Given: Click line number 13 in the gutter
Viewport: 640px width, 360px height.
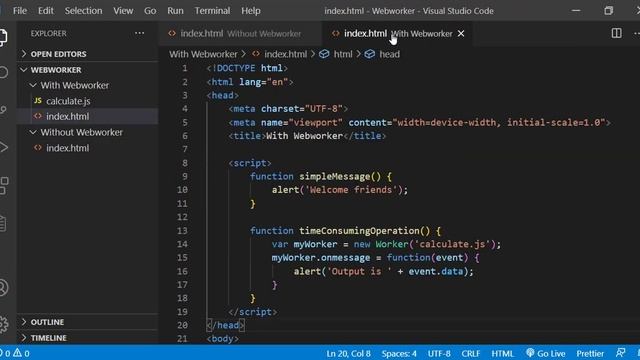Looking at the screenshot, I should pyautogui.click(x=182, y=231).
